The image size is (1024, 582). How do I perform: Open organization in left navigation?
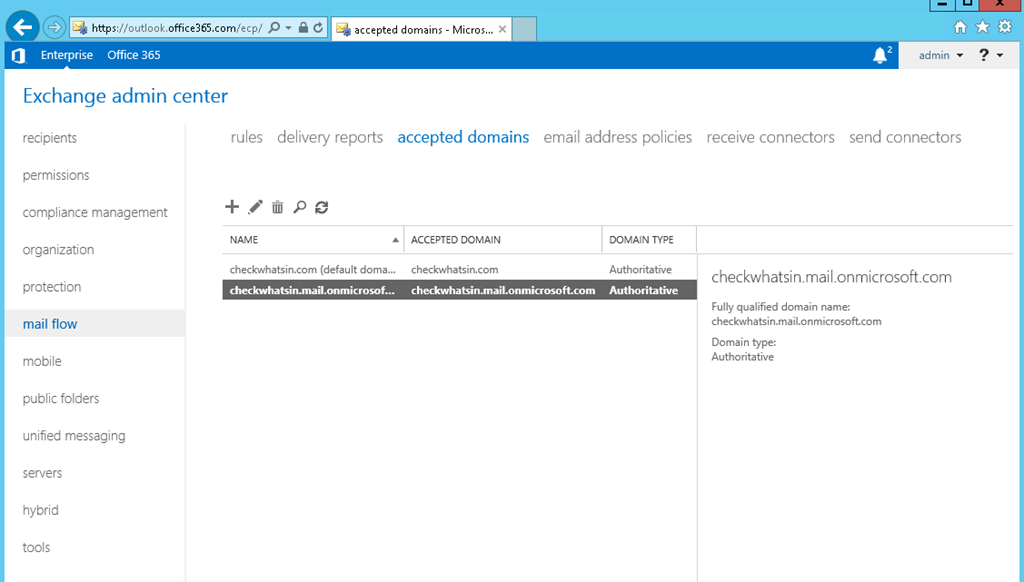click(58, 250)
